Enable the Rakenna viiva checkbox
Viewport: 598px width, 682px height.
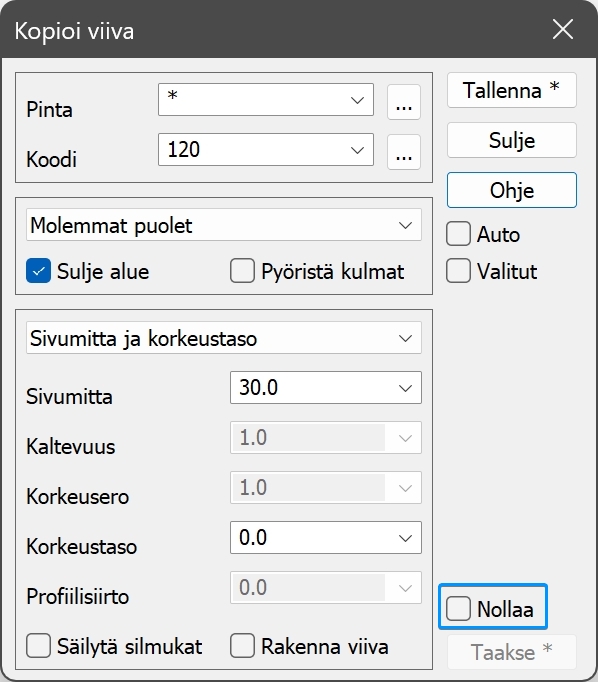242,645
